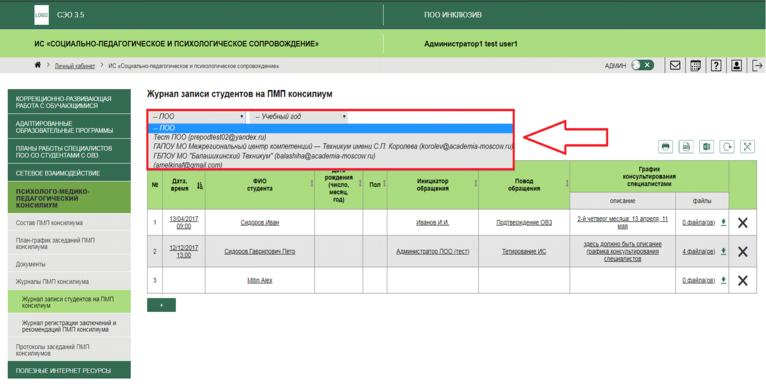Open the mail envelope icon

click(x=675, y=65)
